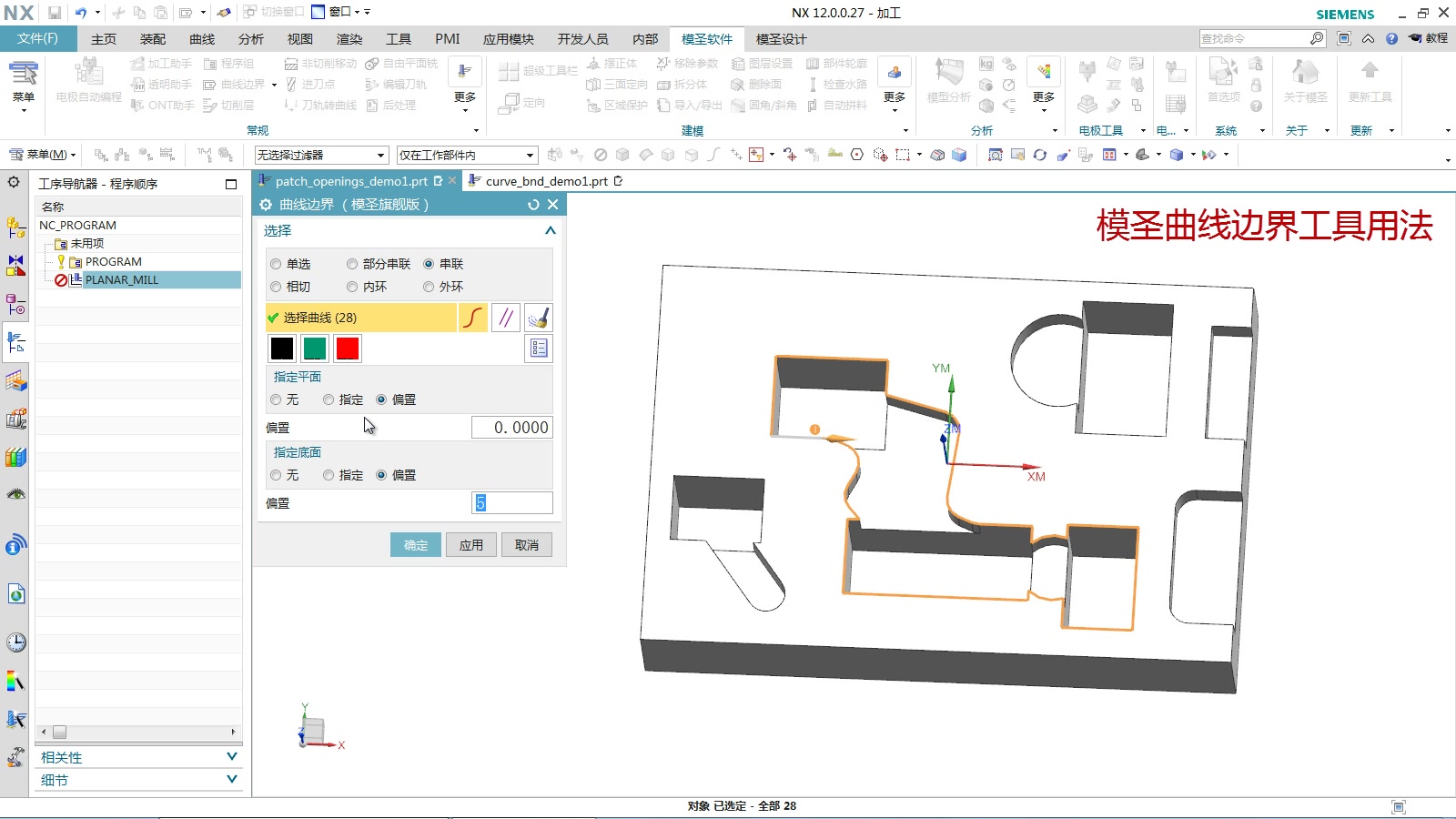1456x819 pixels.
Task: Open the 曲线边界 dialog settings gear
Action: [266, 205]
